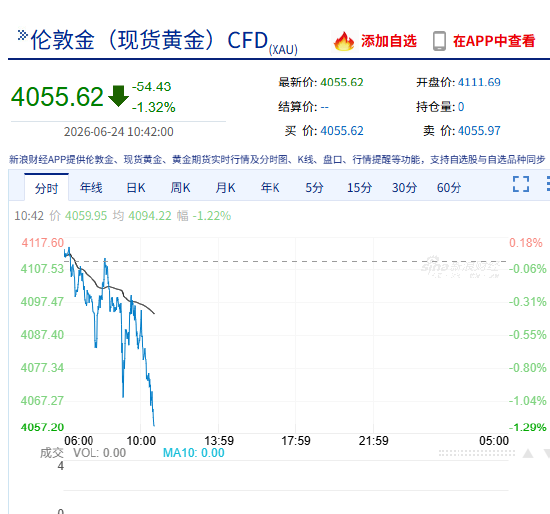The height and width of the screenshot is (514, 550).
Task: Expand the chart to fullscreen
Action: tap(521, 184)
